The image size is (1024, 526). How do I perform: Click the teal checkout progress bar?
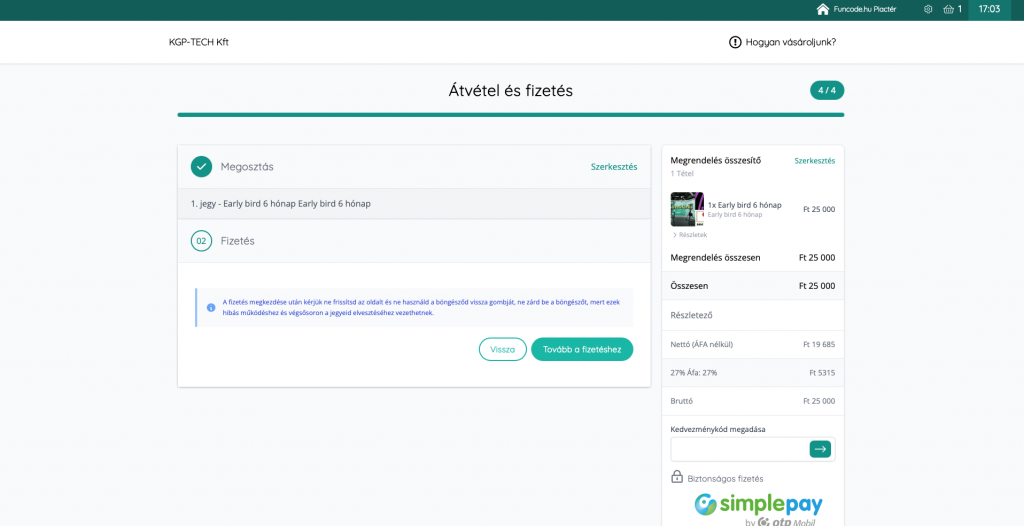pos(510,115)
